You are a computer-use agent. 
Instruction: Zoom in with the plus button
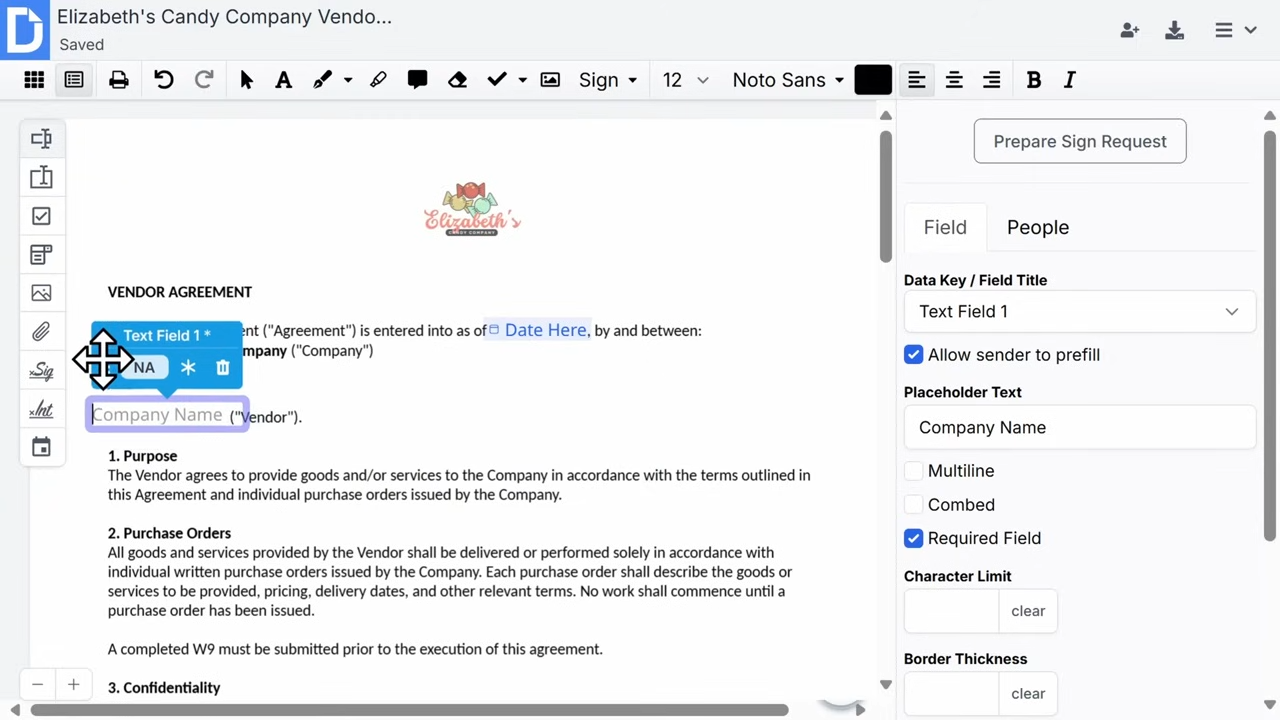tap(73, 685)
